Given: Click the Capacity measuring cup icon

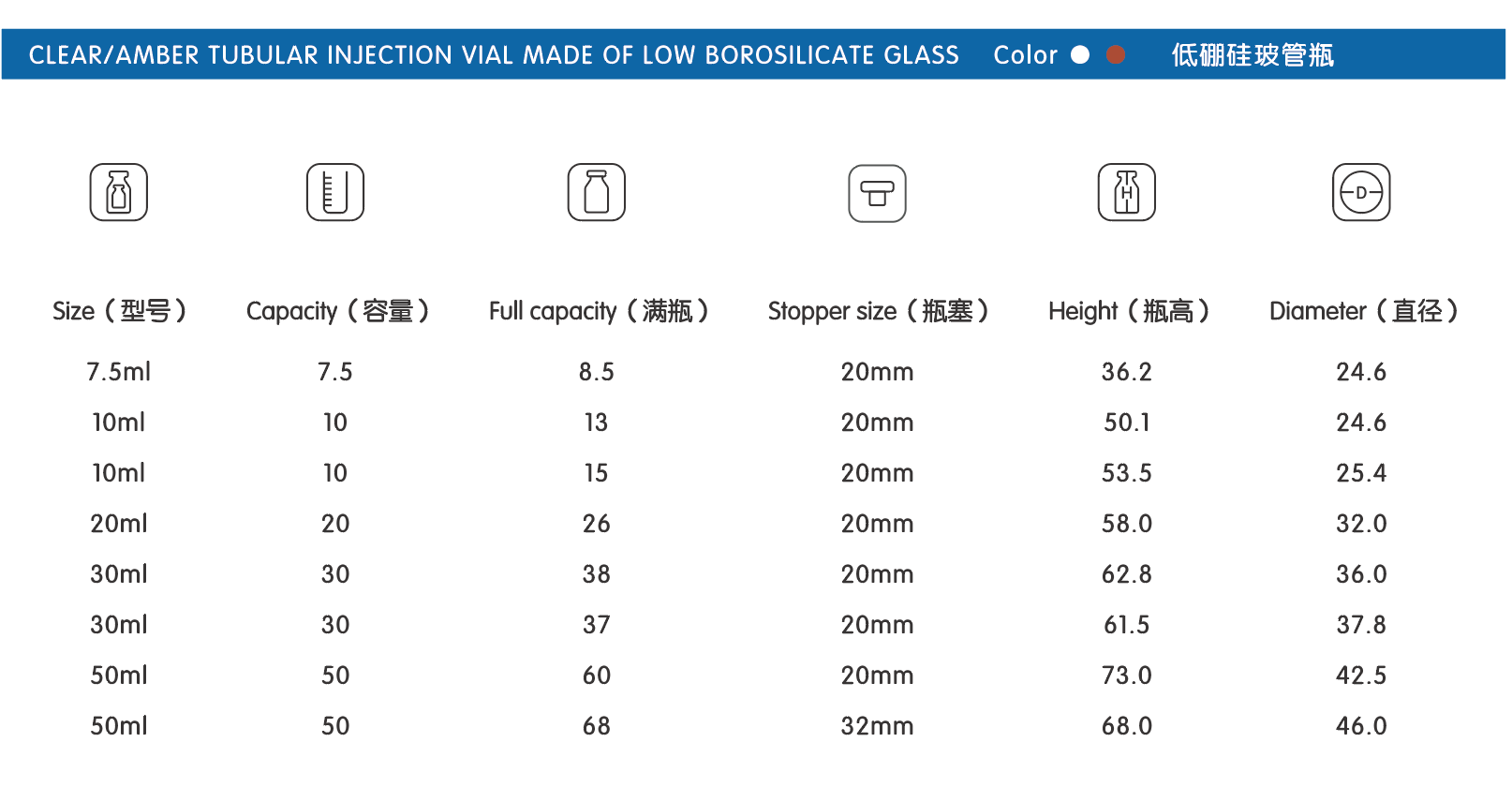Looking at the screenshot, I should click(335, 192).
